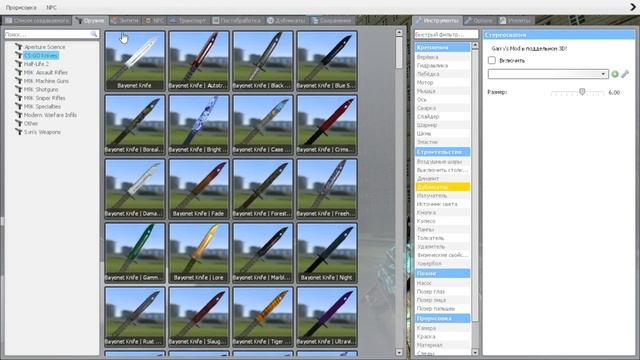Select the CS:GO Knives category
Viewport: 640px width, 360px height.
[x=41, y=56]
